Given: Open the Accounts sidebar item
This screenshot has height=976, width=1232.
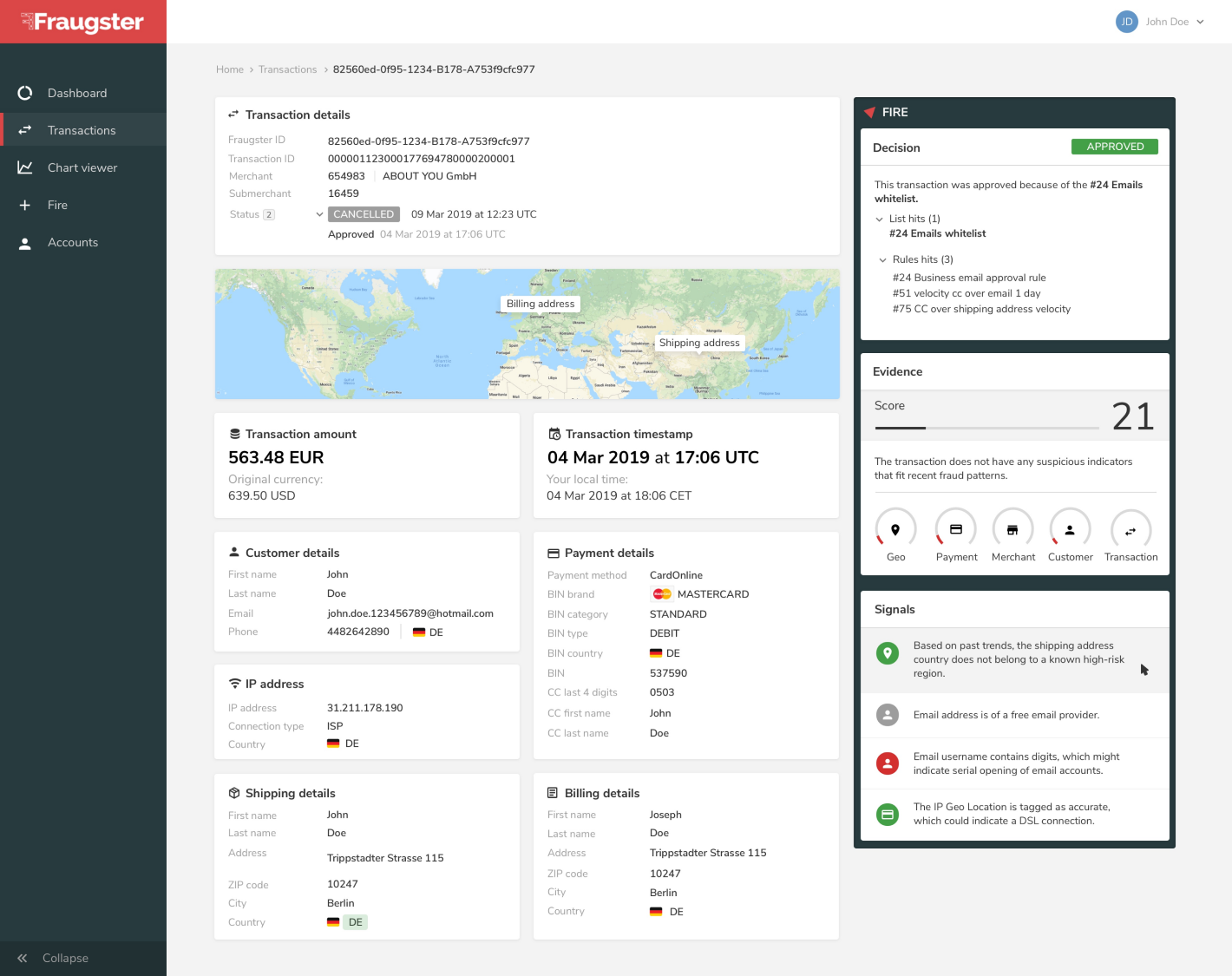Looking at the screenshot, I should click(72, 242).
